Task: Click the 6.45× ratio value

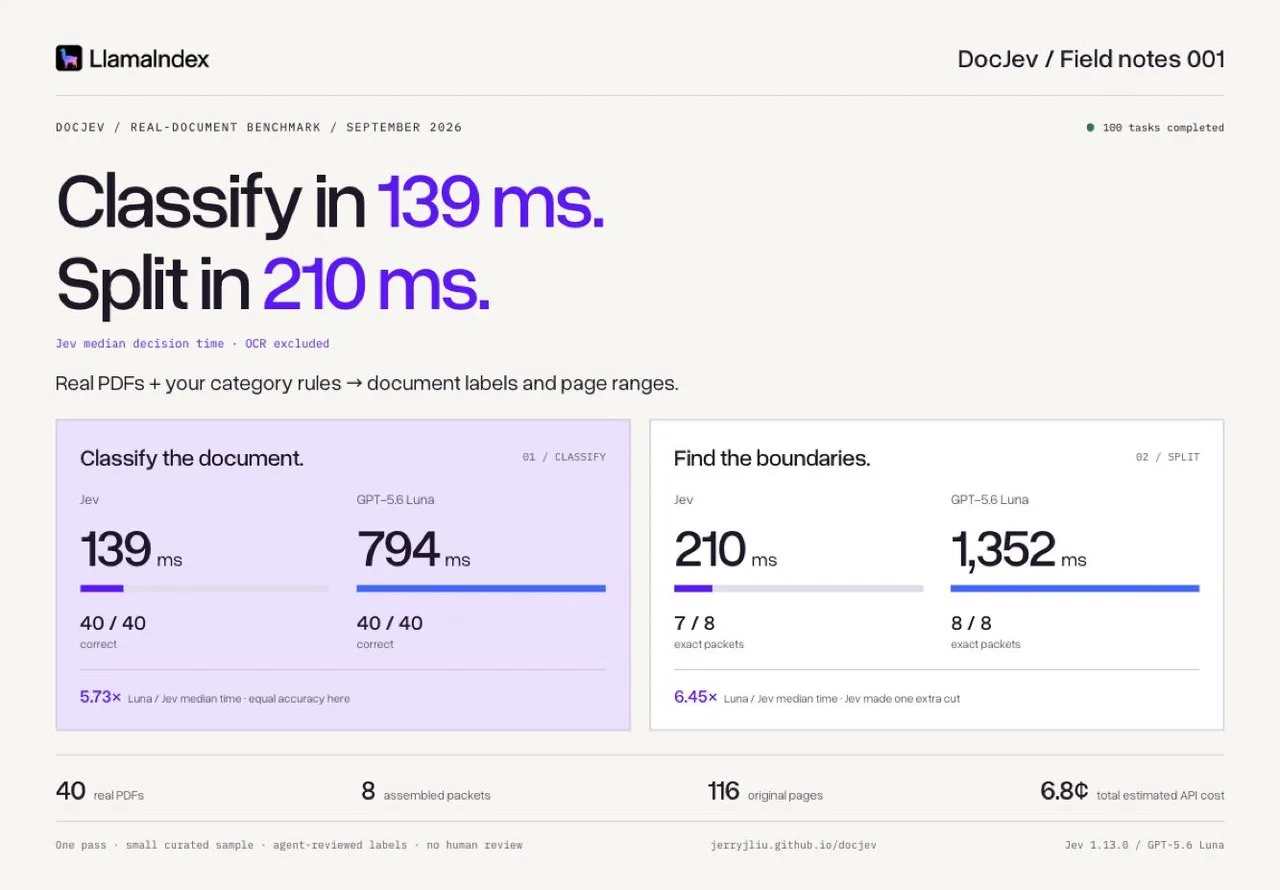Action: tap(695, 697)
